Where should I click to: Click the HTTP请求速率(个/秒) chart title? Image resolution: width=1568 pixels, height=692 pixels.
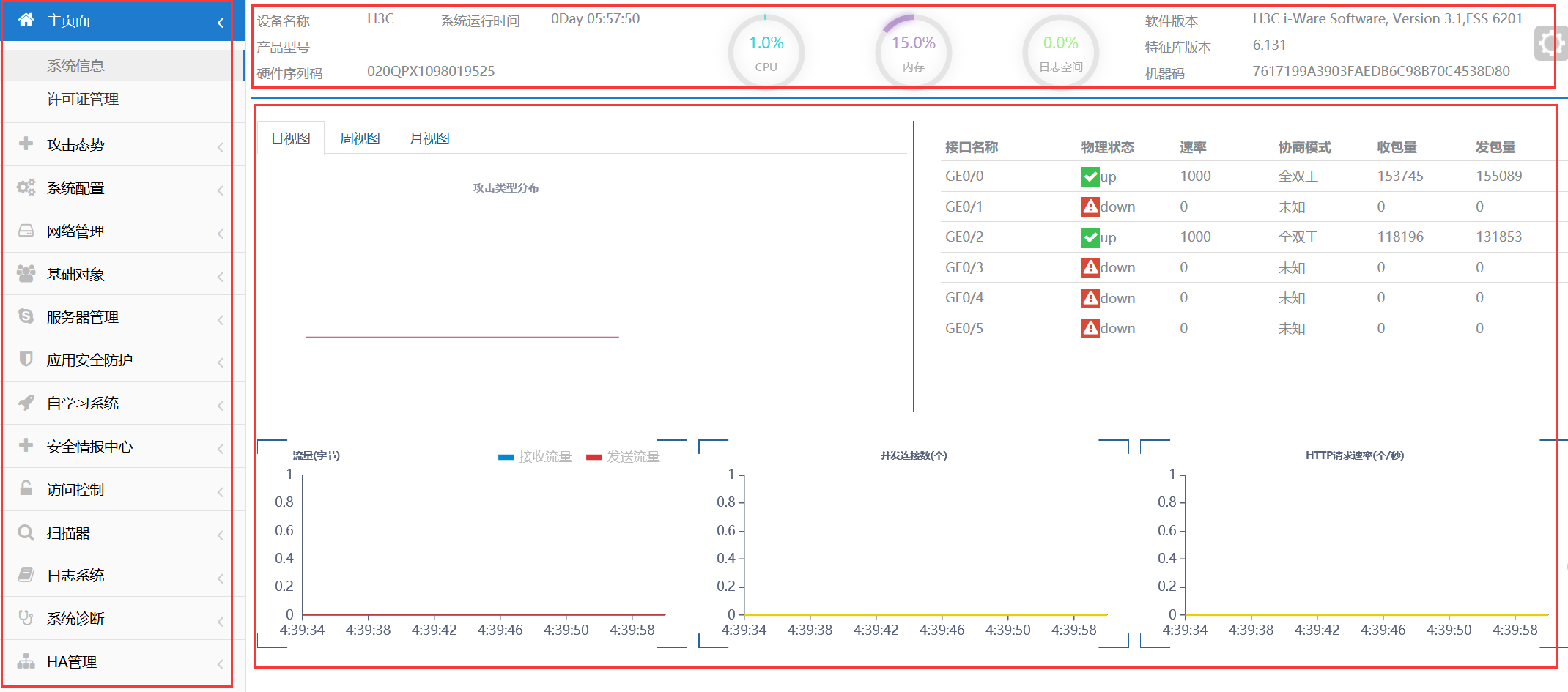[1355, 455]
